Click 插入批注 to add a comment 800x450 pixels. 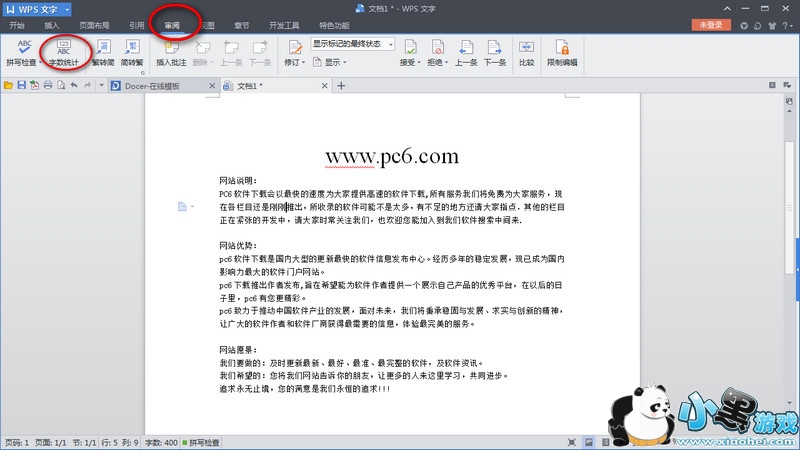(171, 53)
